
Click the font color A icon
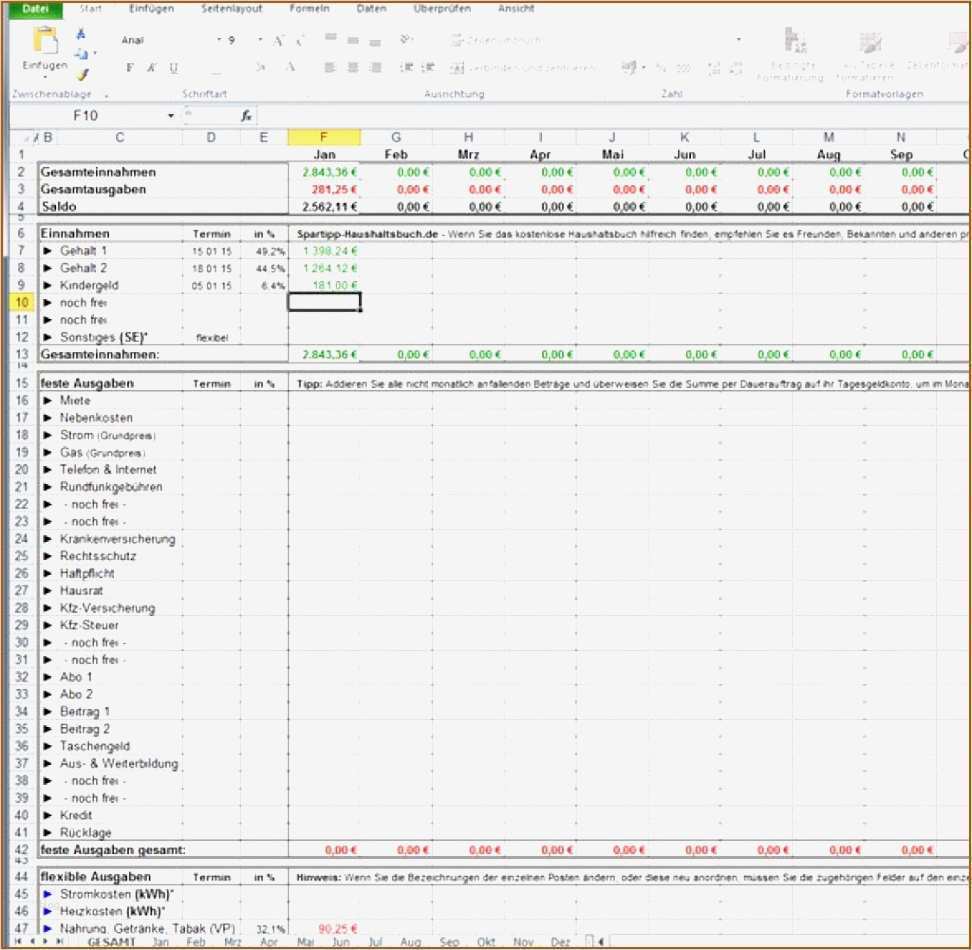(x=290, y=67)
